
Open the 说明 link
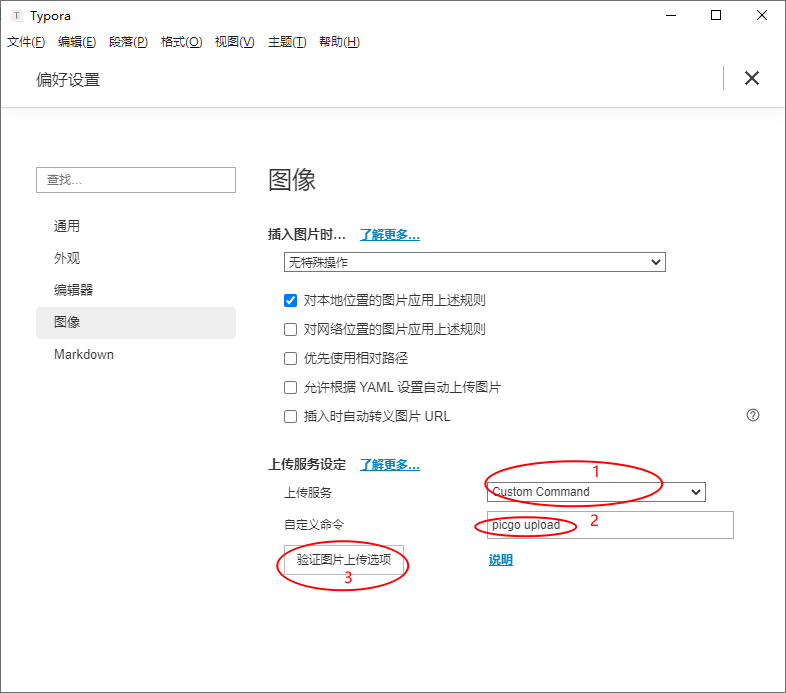click(501, 560)
